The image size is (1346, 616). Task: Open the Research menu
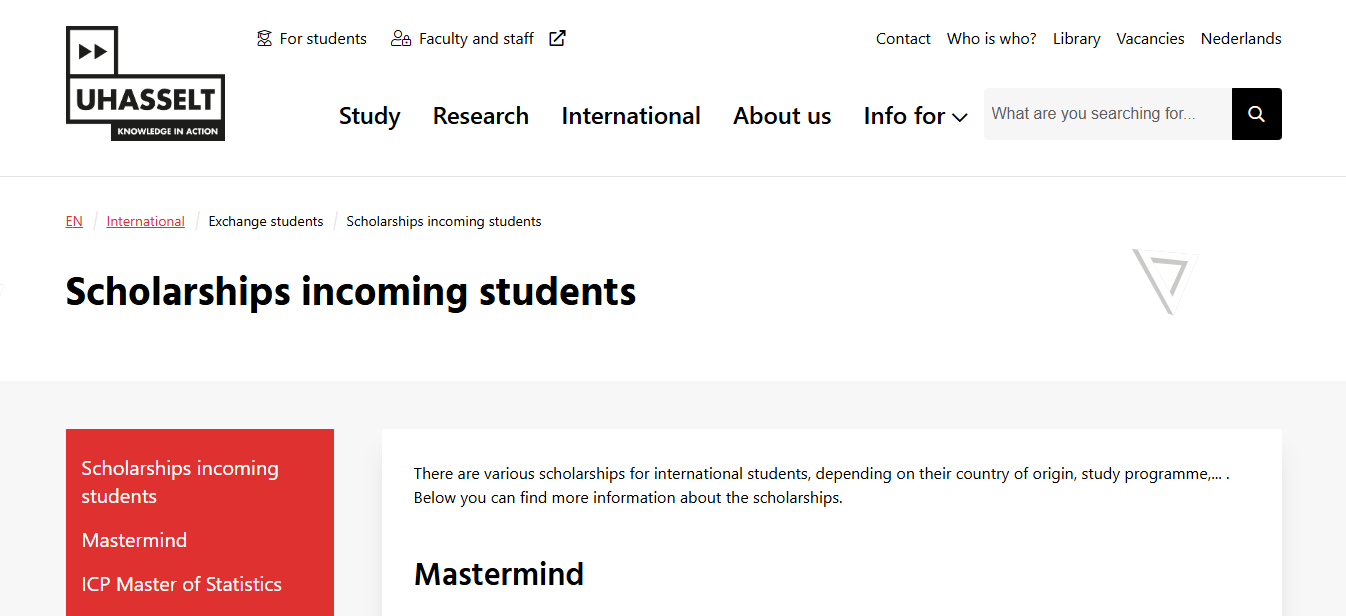click(x=480, y=116)
